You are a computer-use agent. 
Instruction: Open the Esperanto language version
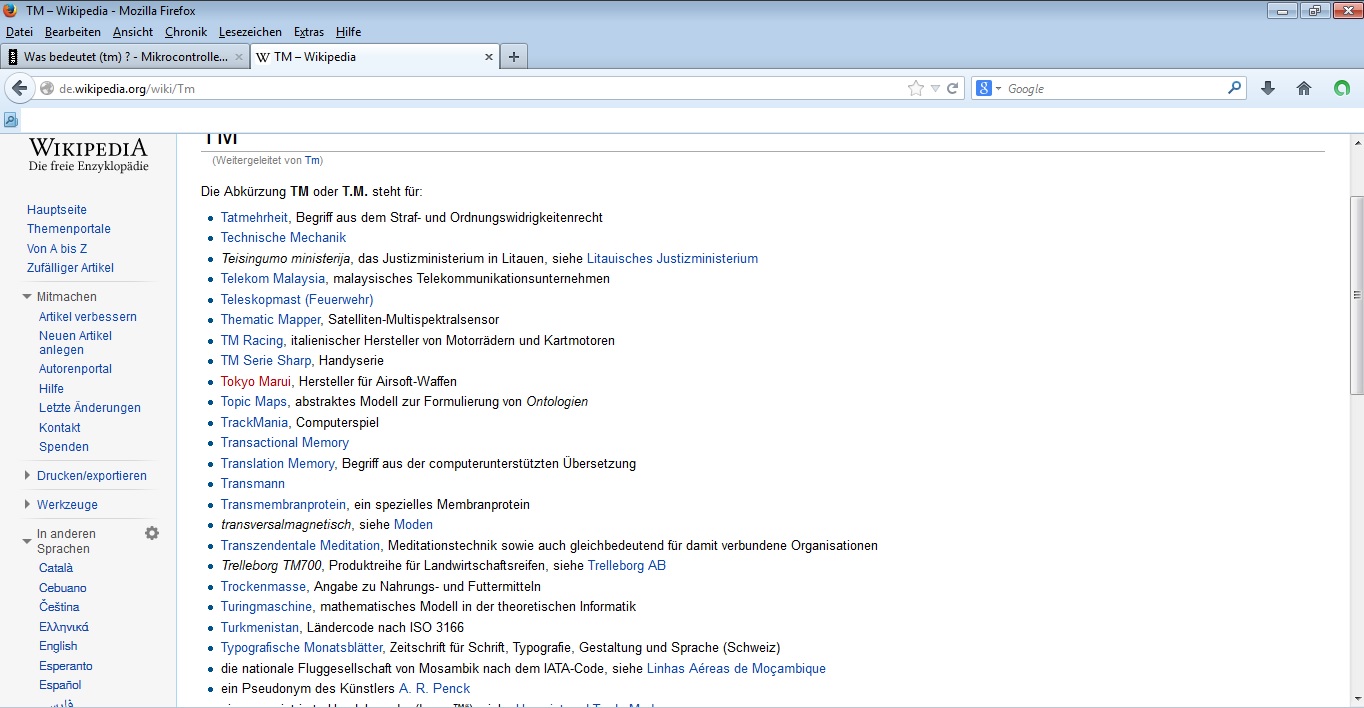tap(66, 666)
